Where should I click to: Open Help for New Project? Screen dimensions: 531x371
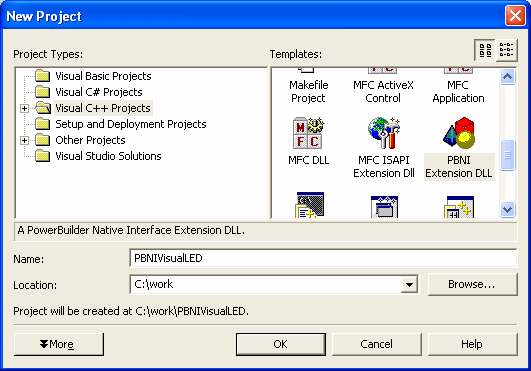point(472,344)
